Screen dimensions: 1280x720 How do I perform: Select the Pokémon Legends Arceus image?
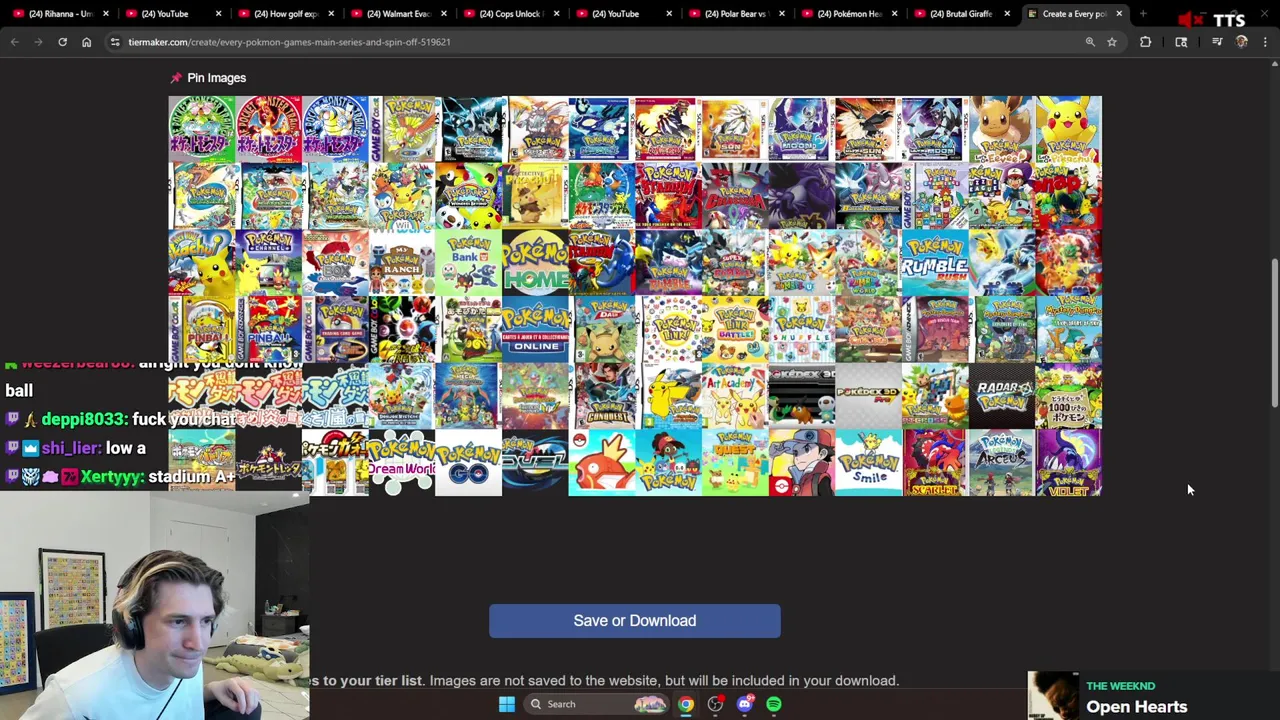pos(1002,463)
